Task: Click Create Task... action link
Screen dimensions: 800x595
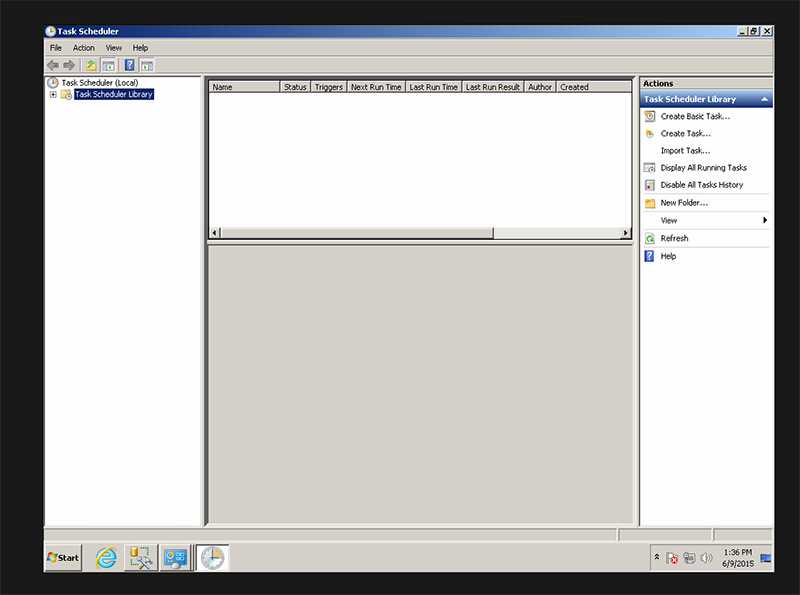Action: pyautogui.click(x=686, y=134)
